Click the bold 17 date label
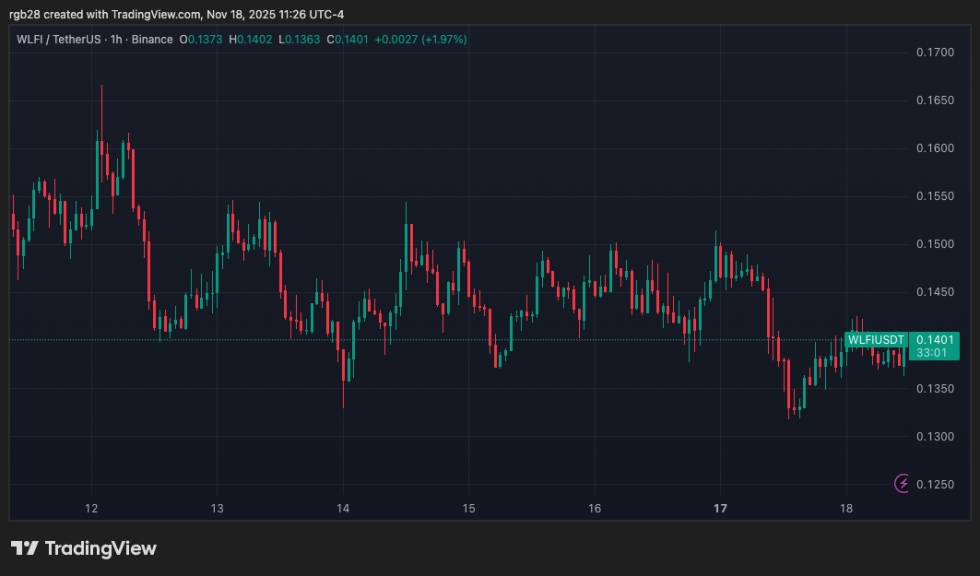Image resolution: width=980 pixels, height=576 pixels. click(x=720, y=508)
